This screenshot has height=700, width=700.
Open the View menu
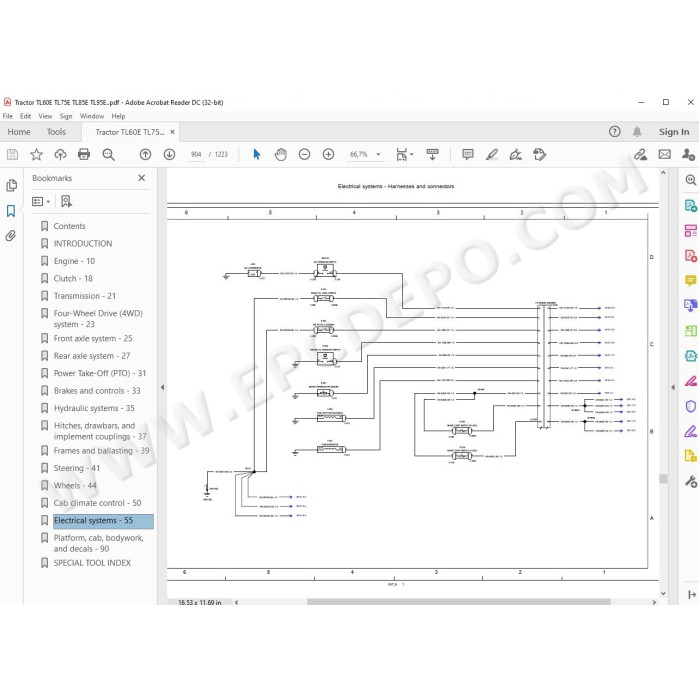point(45,116)
